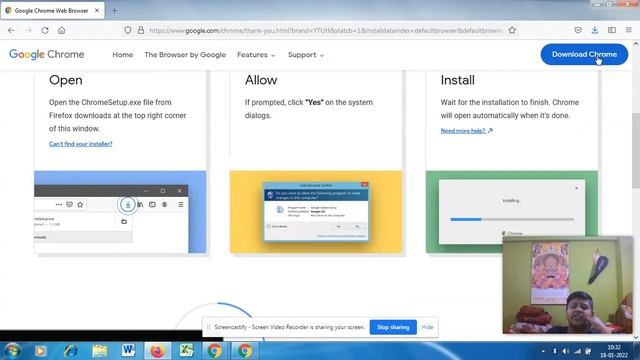Open the Firefox home page icon
Screen dimensions: 640x360
point(62,30)
